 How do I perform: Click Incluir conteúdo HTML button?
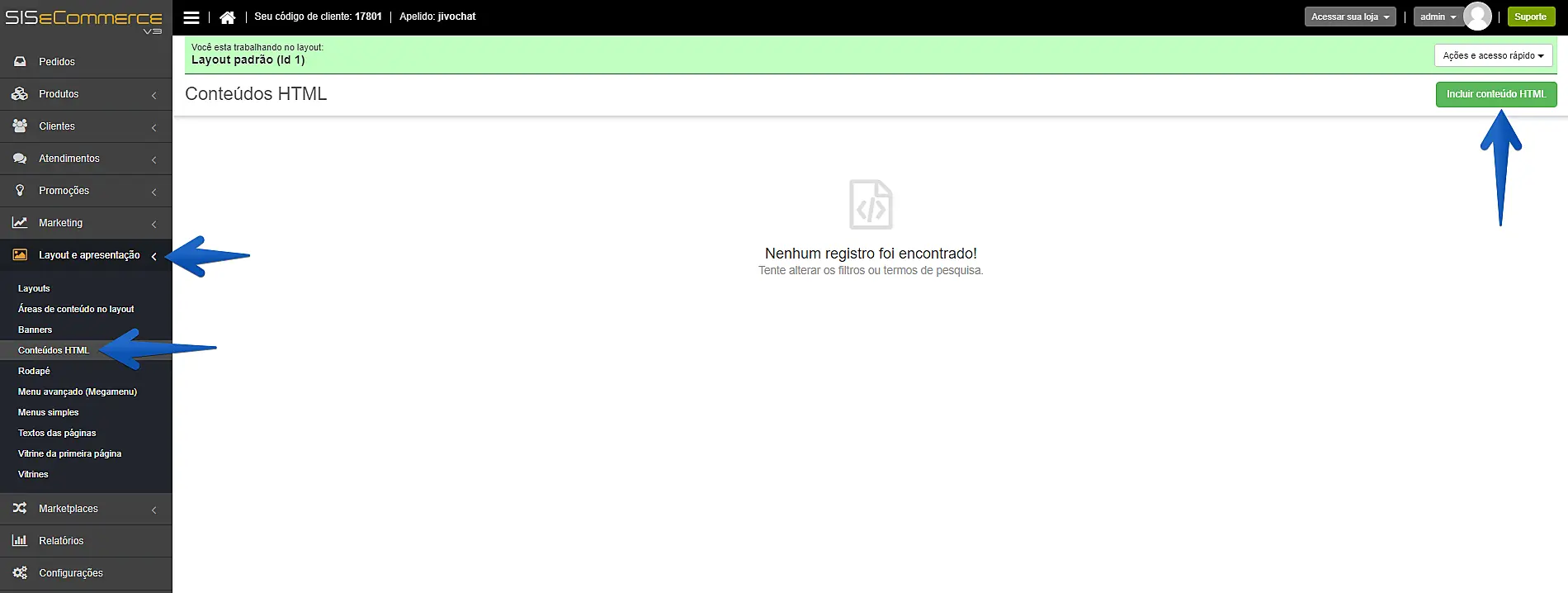tap(1496, 94)
